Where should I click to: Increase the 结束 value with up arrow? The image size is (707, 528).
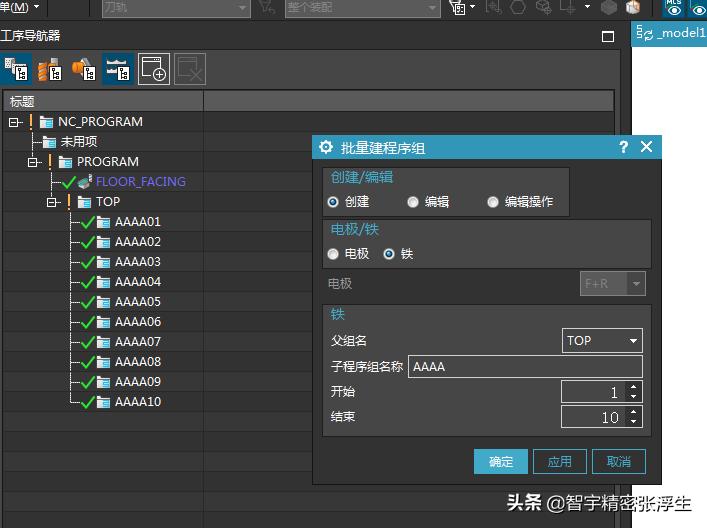point(634,412)
